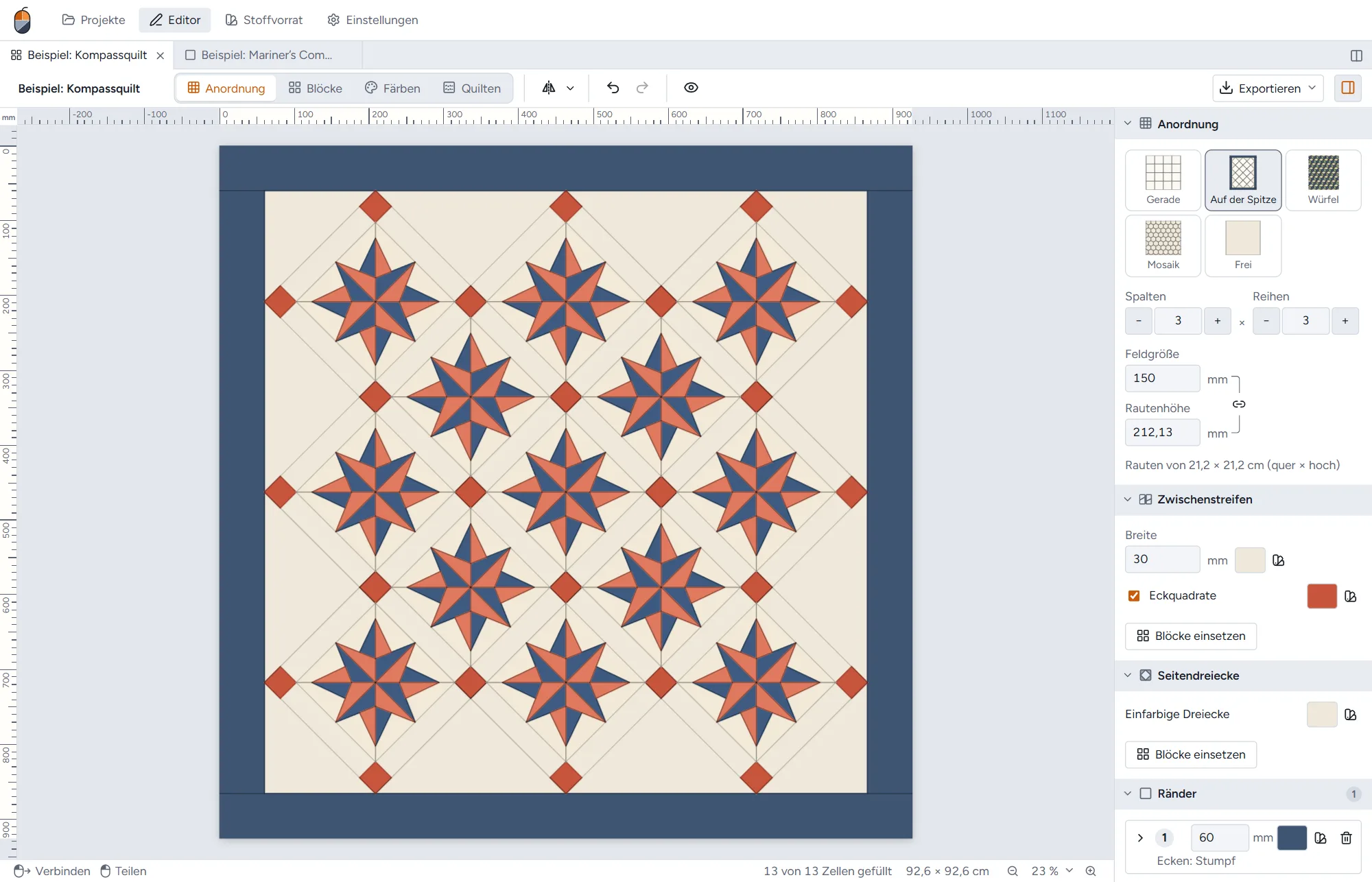Open the 23 % zoom dropdown
Screen dimensions: 1372x882
click(x=1052, y=871)
